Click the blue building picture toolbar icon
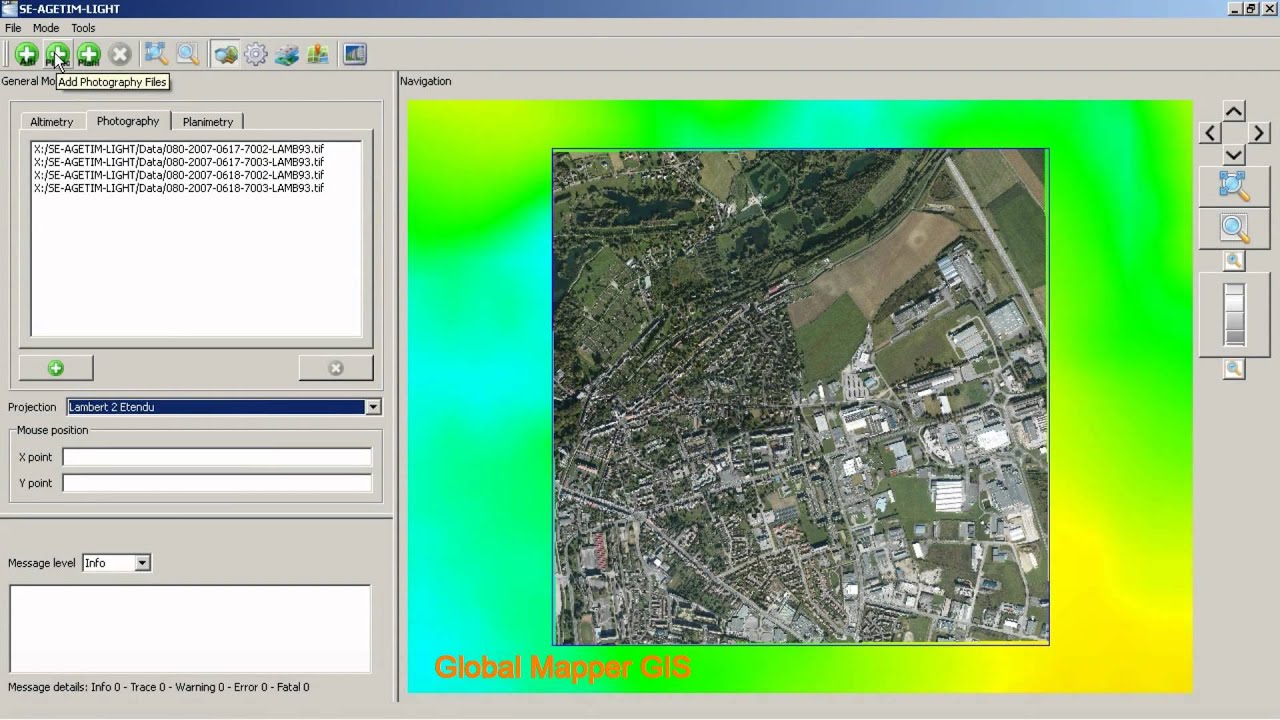The height and width of the screenshot is (720, 1280). [355, 54]
